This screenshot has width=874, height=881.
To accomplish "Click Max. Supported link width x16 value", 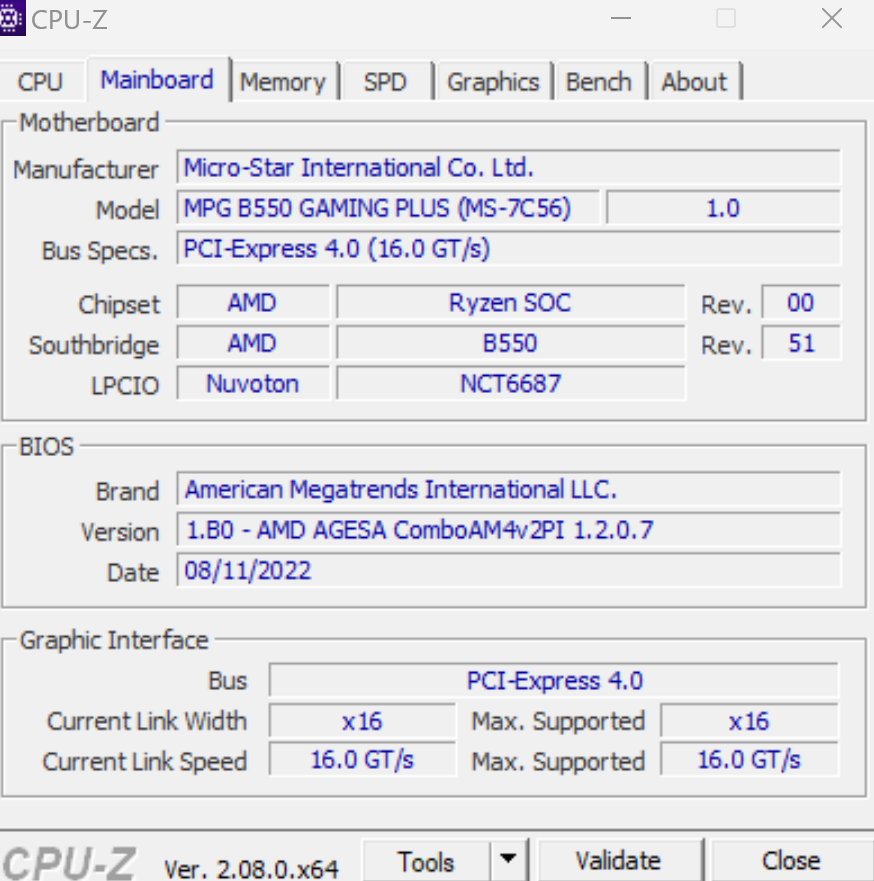I will 749,721.
